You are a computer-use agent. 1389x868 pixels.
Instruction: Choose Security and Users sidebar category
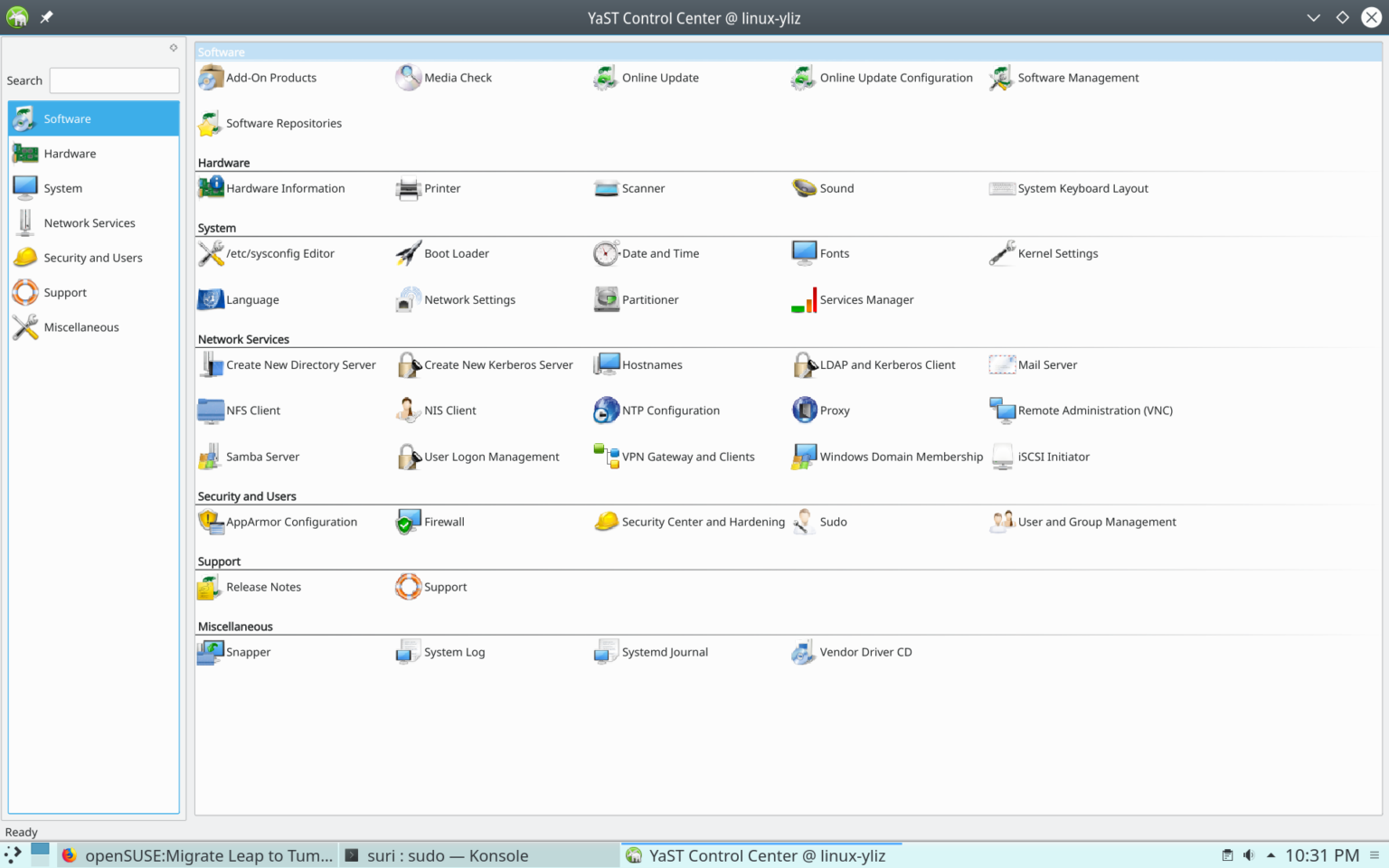[92, 258]
